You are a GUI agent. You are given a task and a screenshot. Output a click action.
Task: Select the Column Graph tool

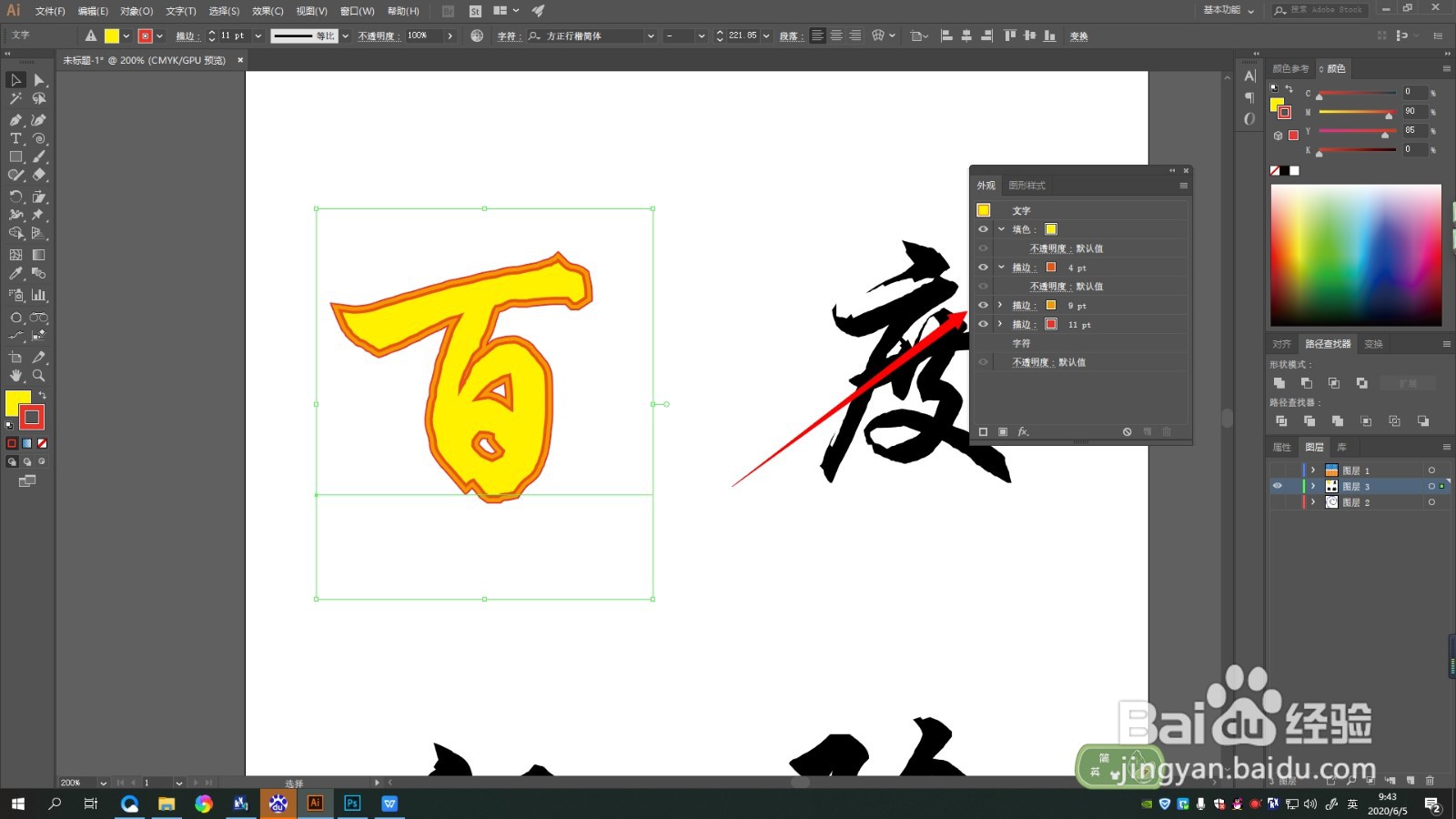point(39,295)
